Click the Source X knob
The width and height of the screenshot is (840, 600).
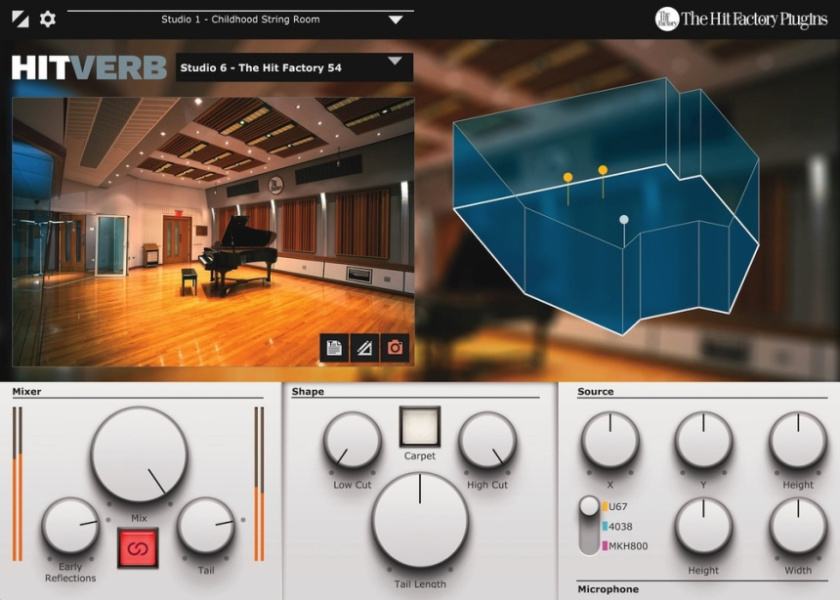pyautogui.click(x=610, y=440)
